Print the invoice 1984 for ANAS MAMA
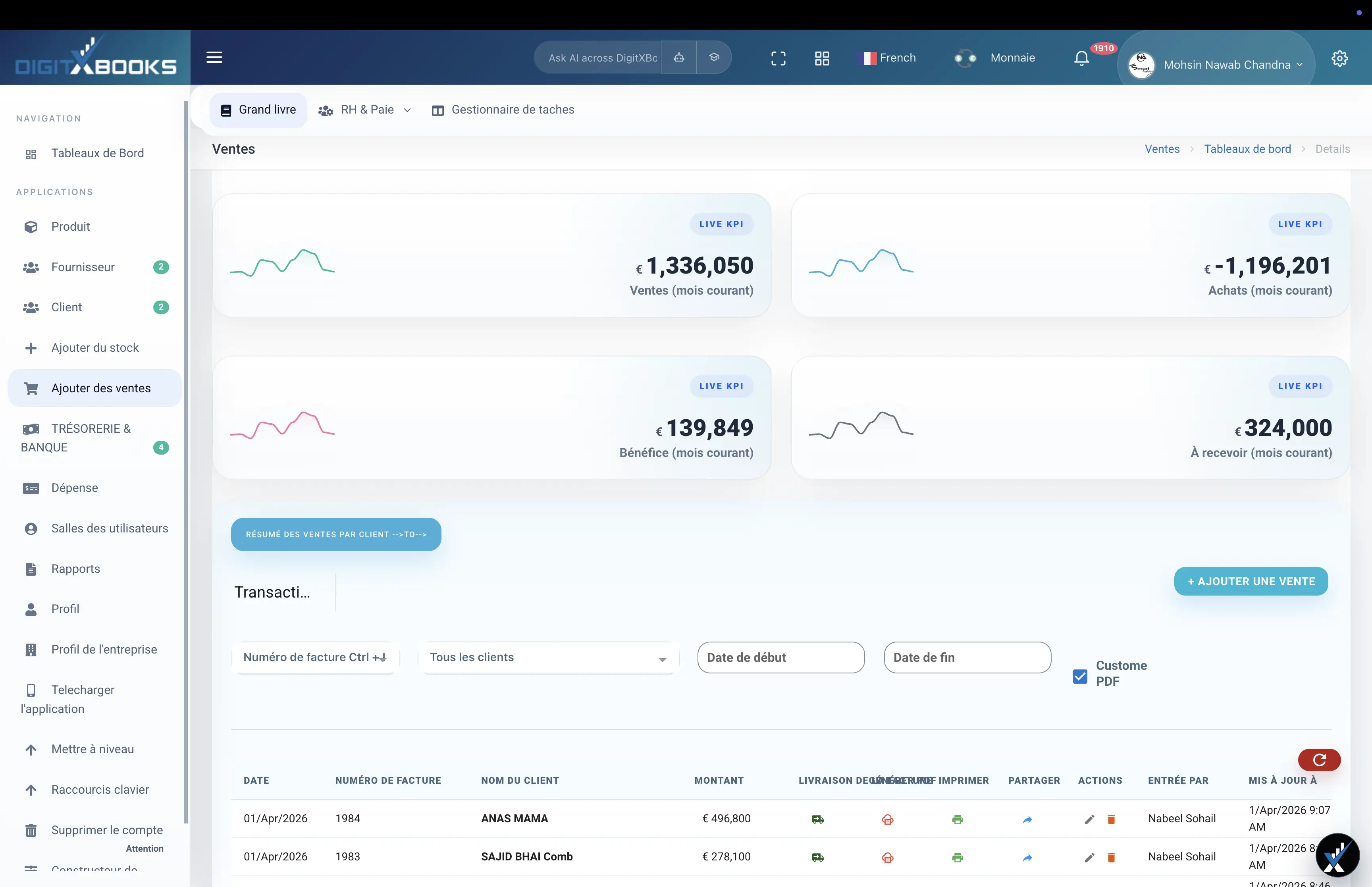 tap(958, 818)
